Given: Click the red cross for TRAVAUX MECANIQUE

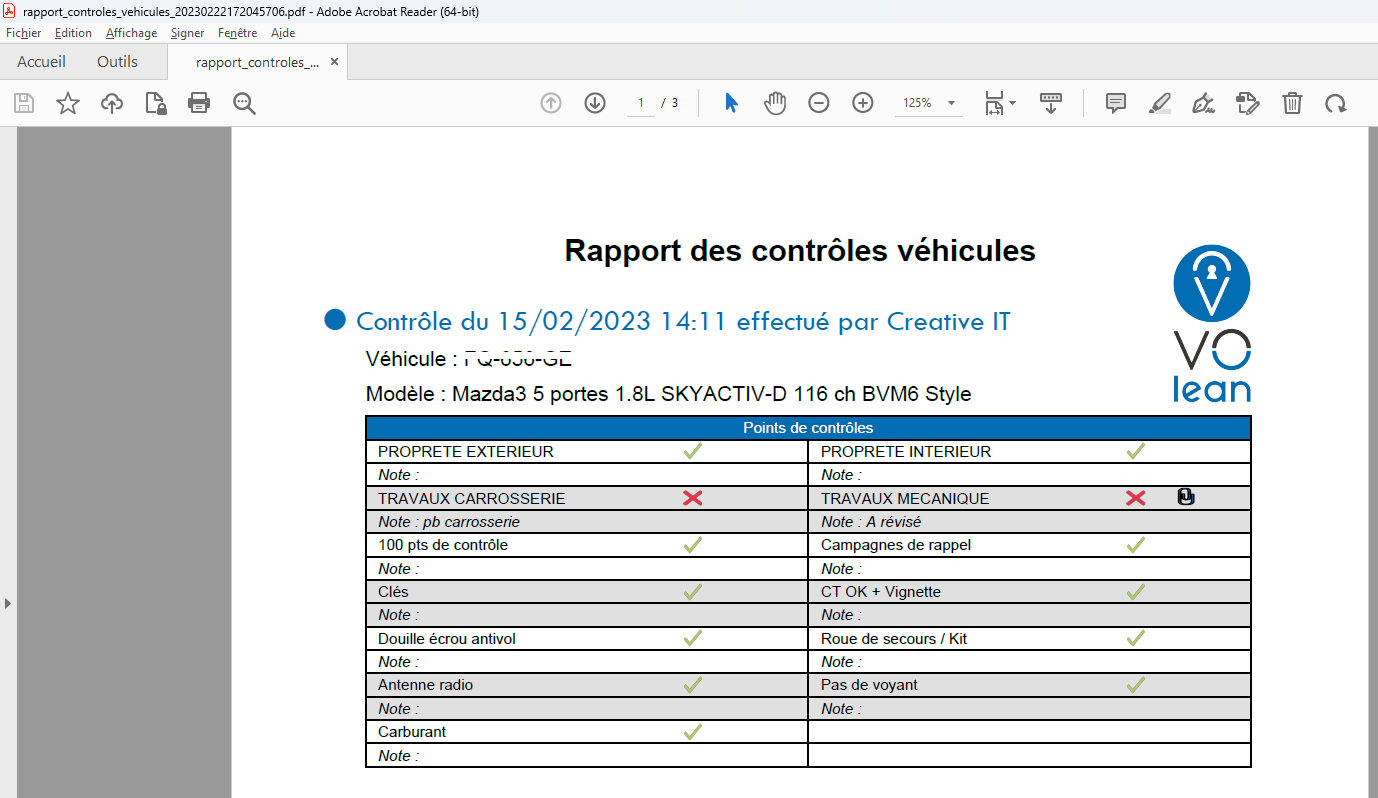Looking at the screenshot, I should 1135,498.
